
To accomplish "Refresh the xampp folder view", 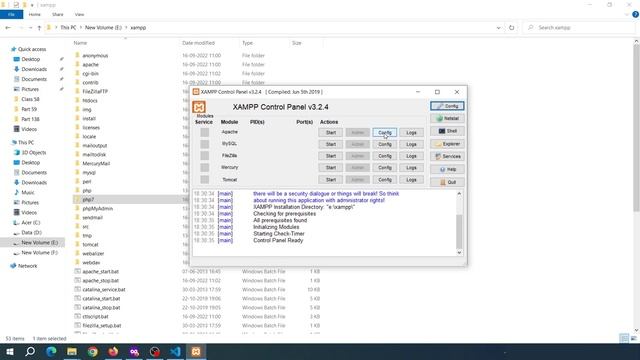I will click(x=511, y=28).
